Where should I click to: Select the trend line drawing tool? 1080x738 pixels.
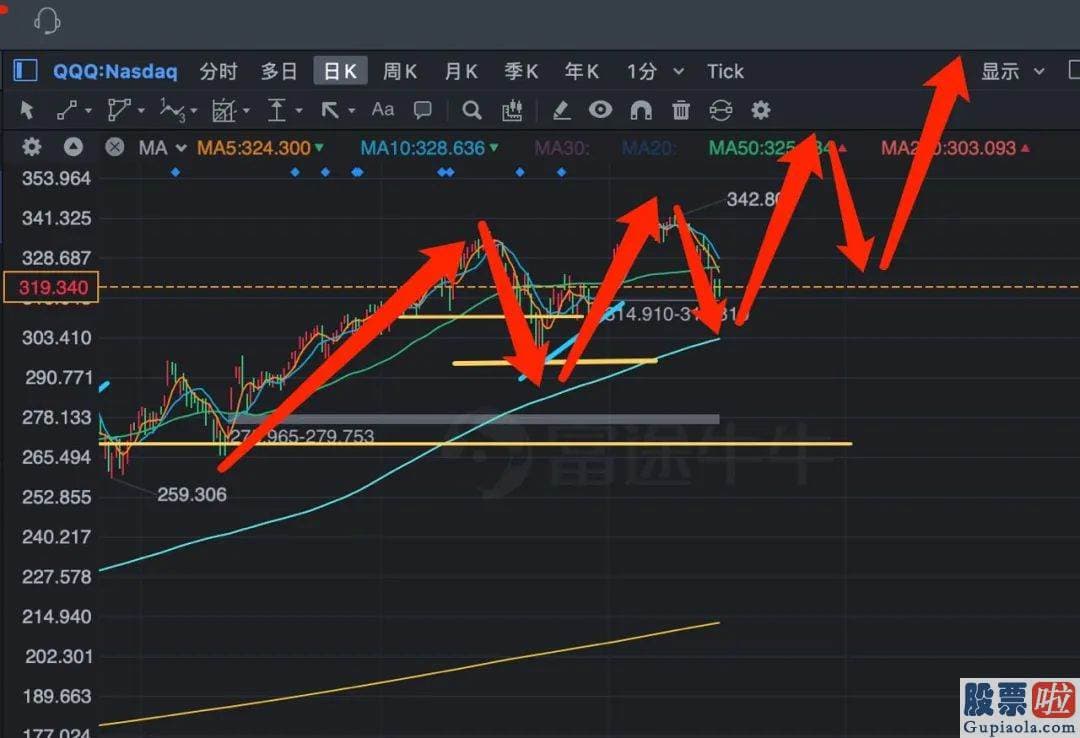(x=67, y=110)
